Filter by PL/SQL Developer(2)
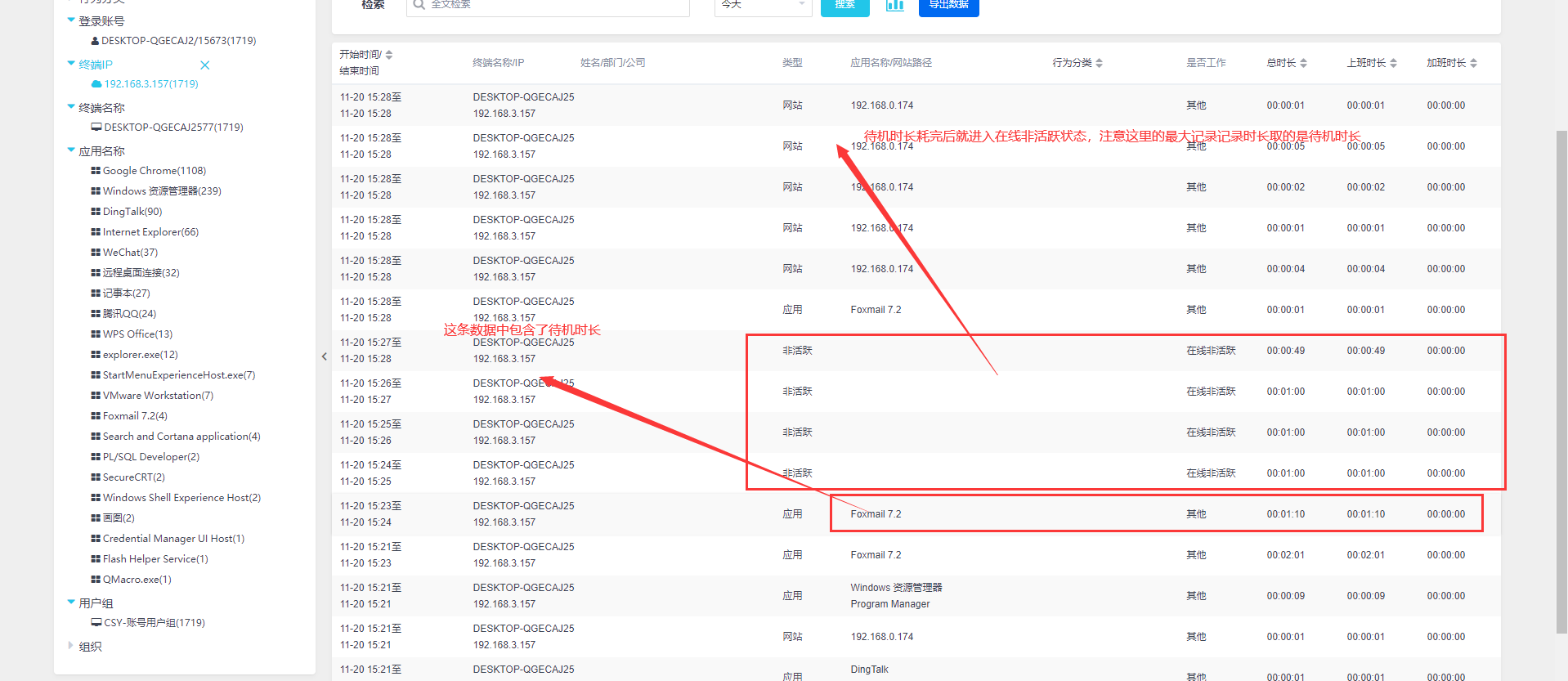1568x681 pixels. point(151,457)
